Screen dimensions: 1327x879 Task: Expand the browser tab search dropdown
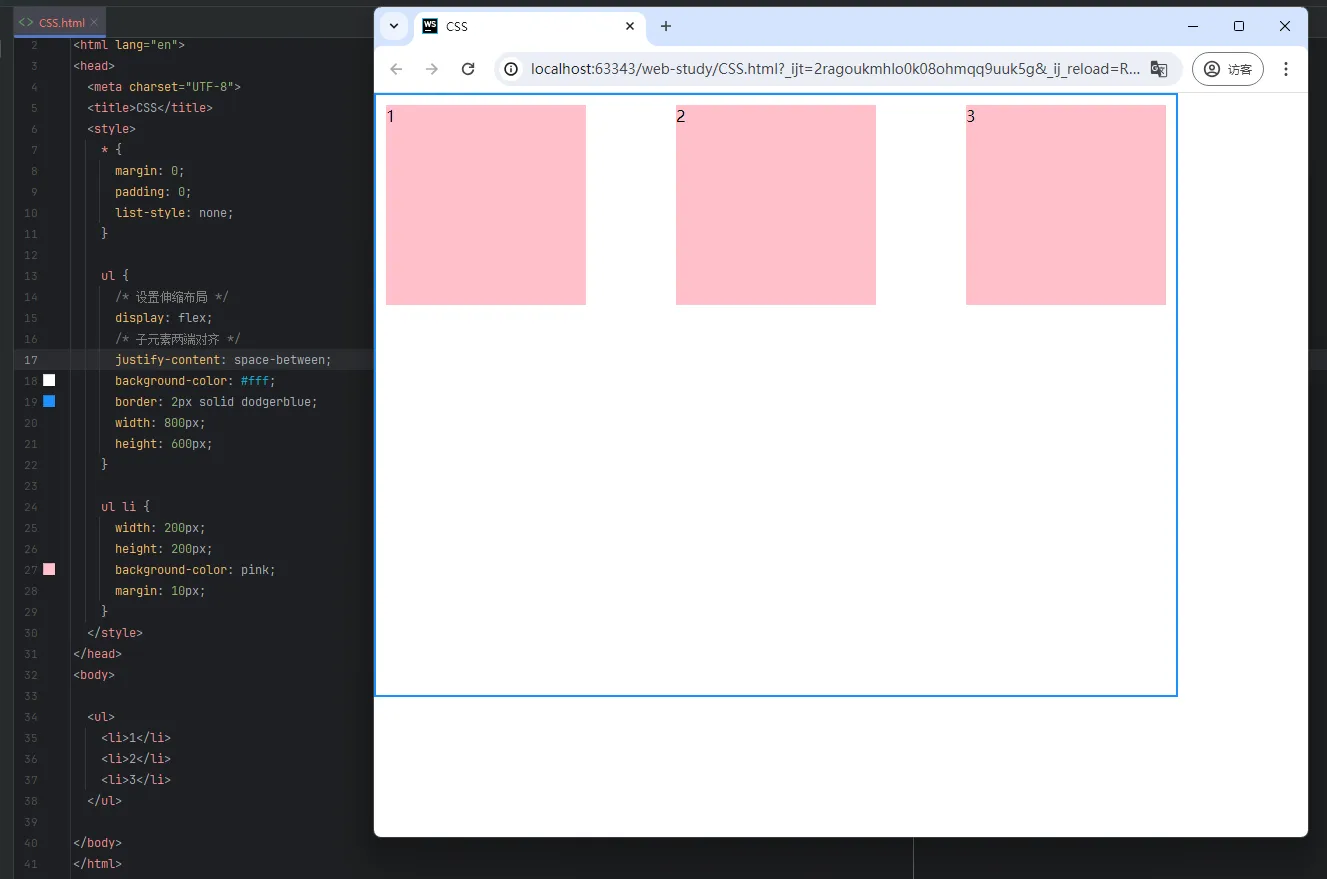click(x=394, y=26)
